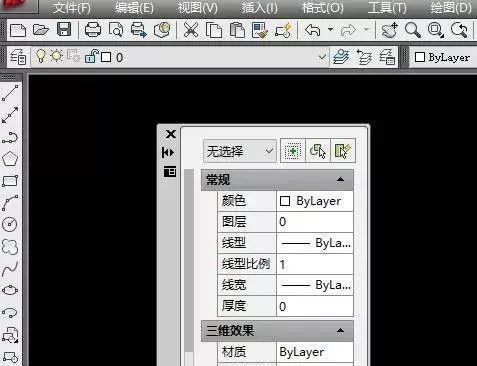Open the 绘图(D) menu

[x=451, y=8]
